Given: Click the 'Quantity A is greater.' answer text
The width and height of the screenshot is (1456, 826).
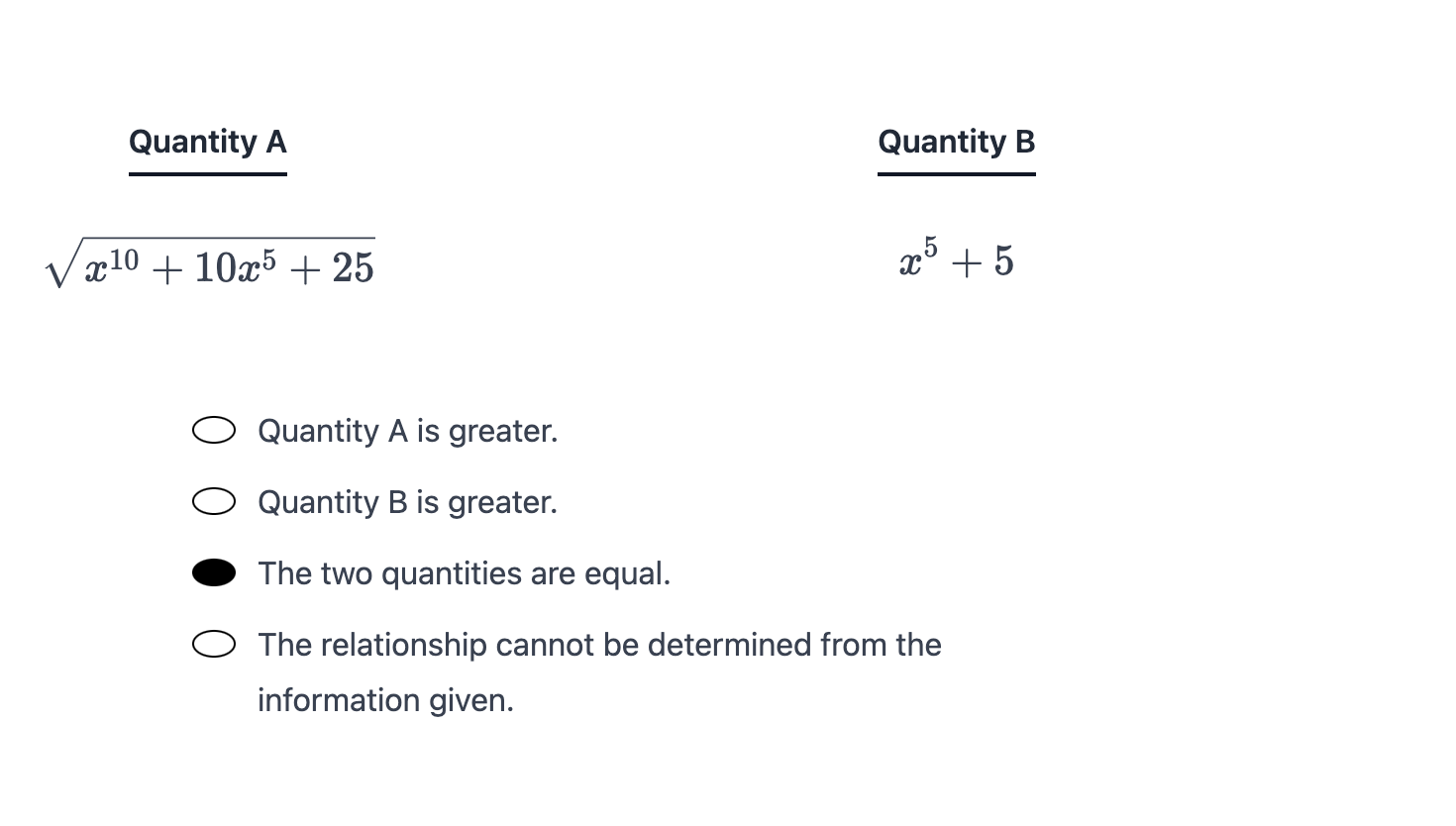Looking at the screenshot, I should [407, 431].
